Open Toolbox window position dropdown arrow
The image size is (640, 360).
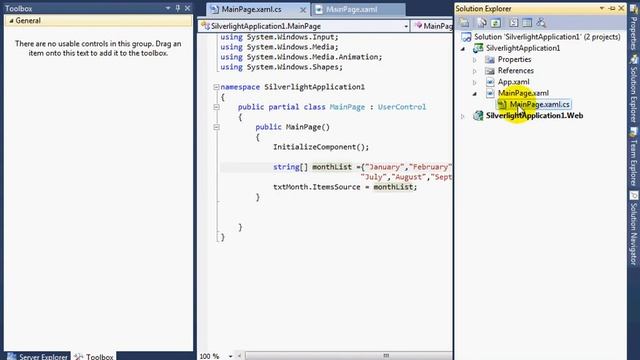[168, 8]
